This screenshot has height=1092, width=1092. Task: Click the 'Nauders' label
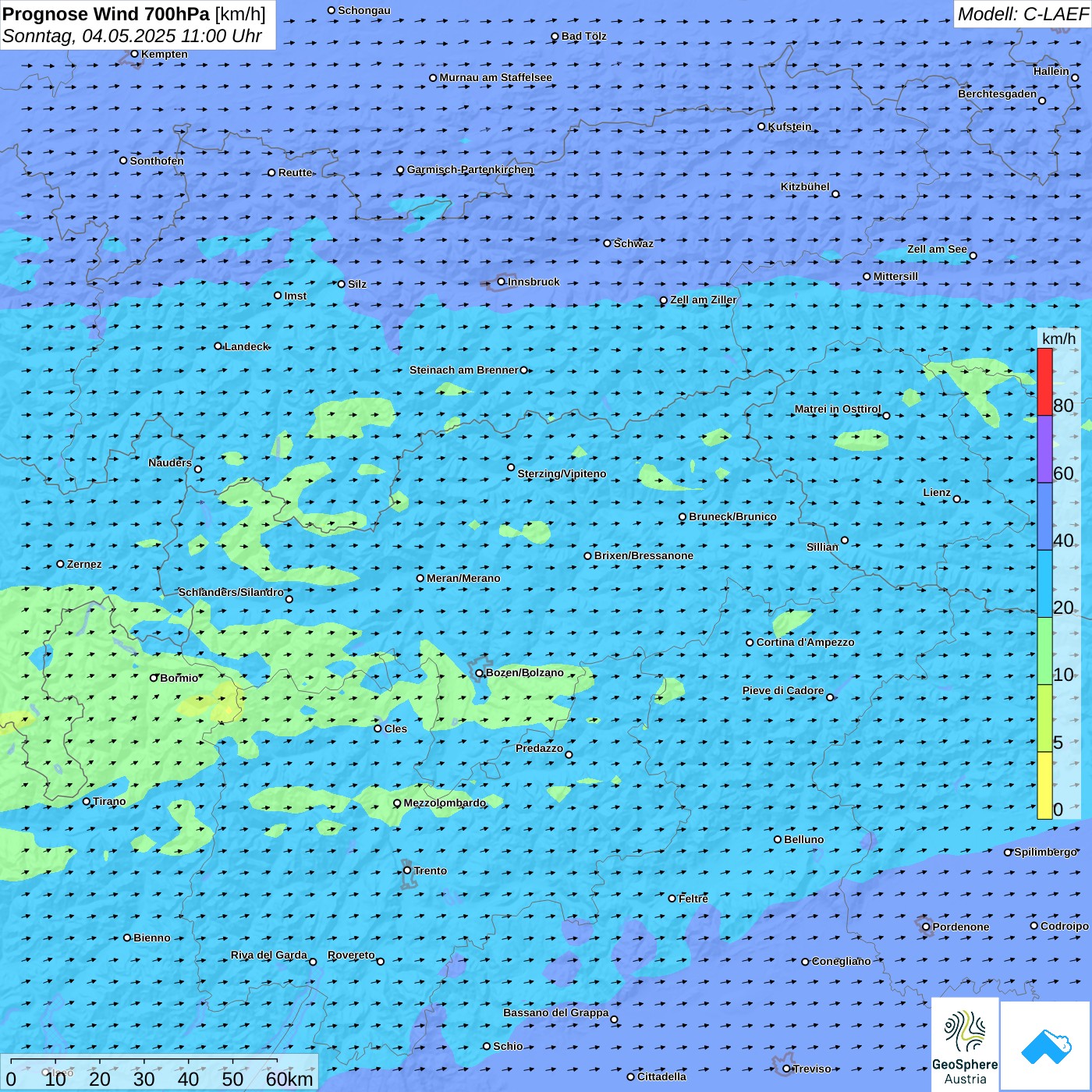170,463
